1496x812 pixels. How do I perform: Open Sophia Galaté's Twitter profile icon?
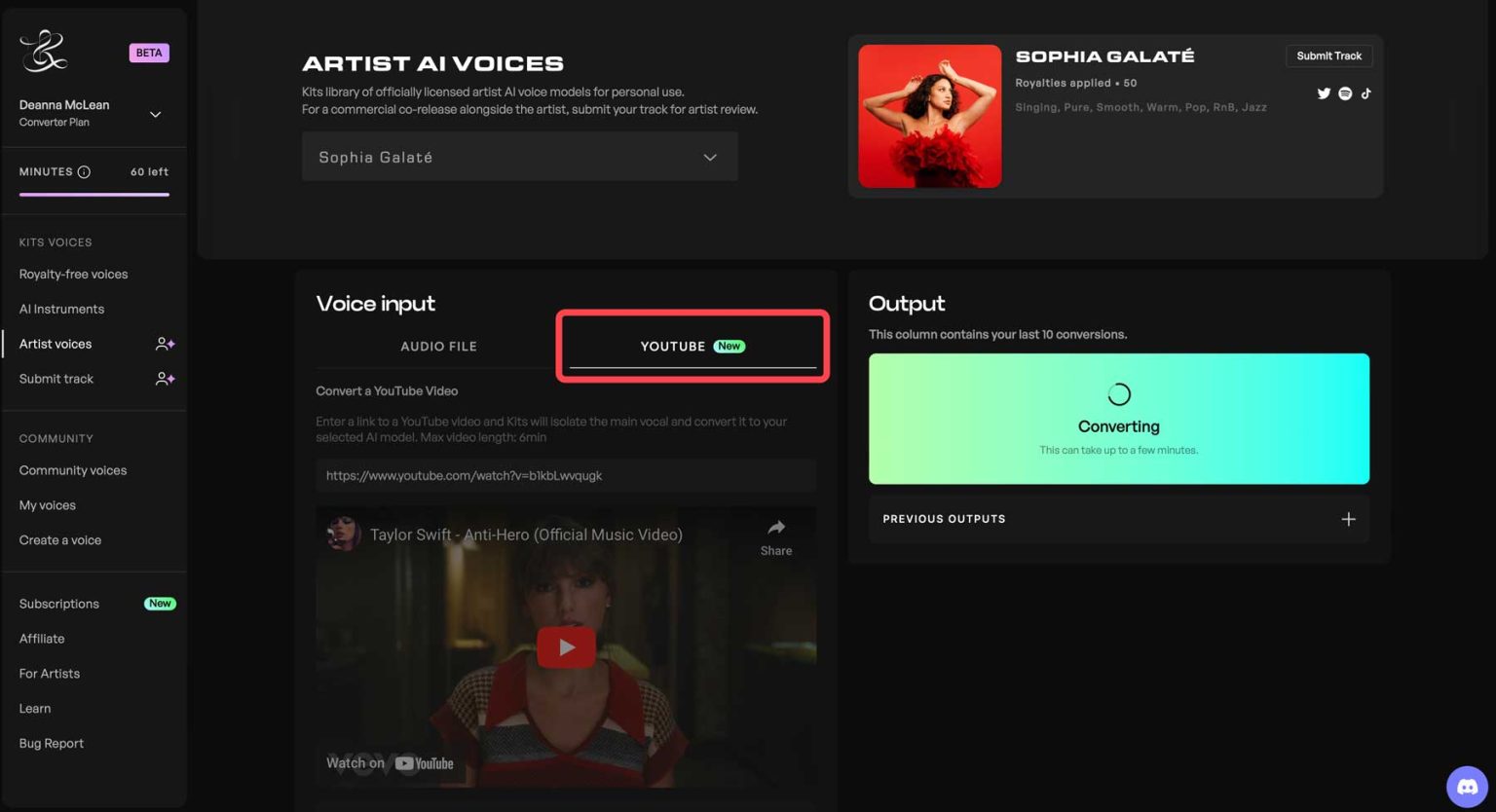tap(1324, 93)
